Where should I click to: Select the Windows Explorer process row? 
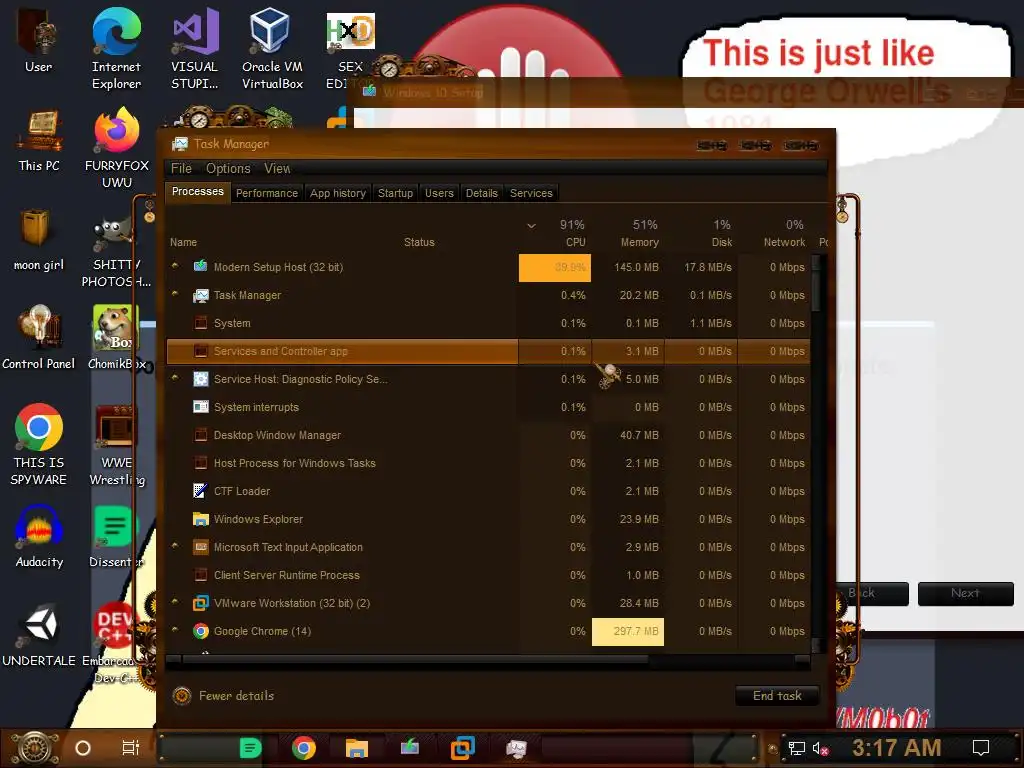pos(488,519)
